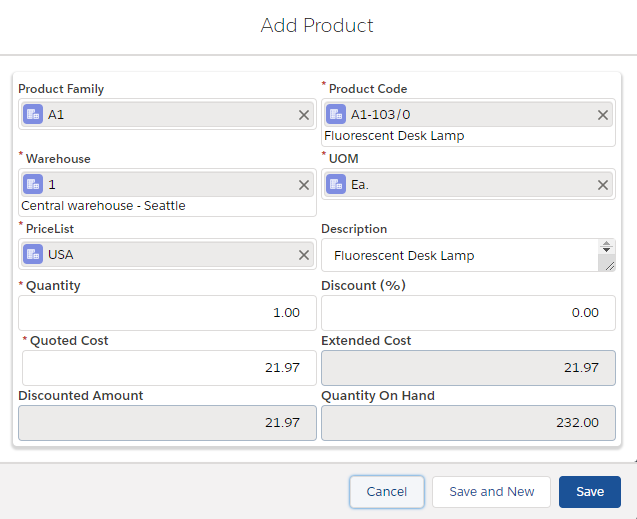The width and height of the screenshot is (637, 519).
Task: Click the Quantity On Hand label
Action: pos(378,396)
